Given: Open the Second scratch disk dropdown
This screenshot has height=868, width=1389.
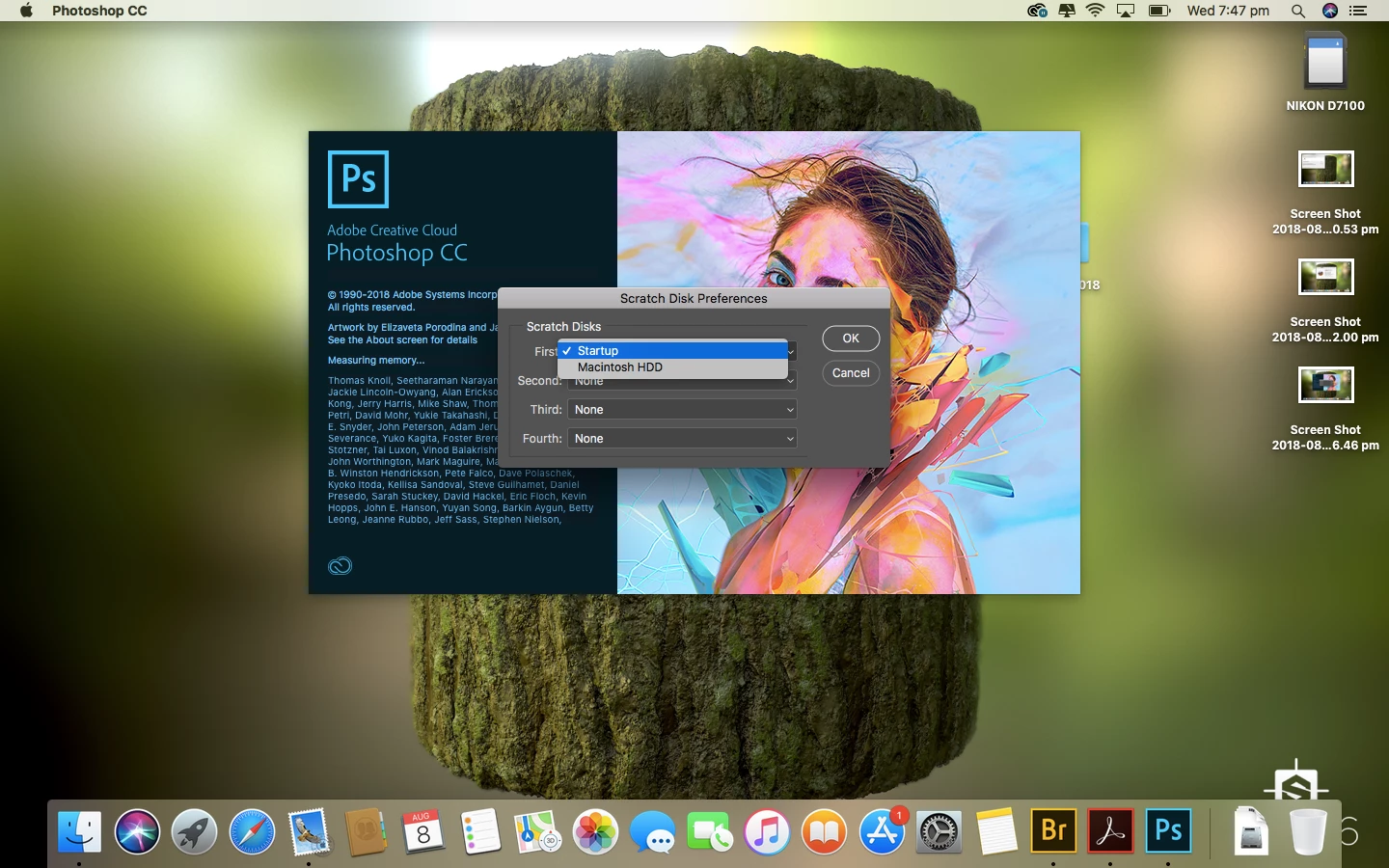Looking at the screenshot, I should click(x=682, y=382).
